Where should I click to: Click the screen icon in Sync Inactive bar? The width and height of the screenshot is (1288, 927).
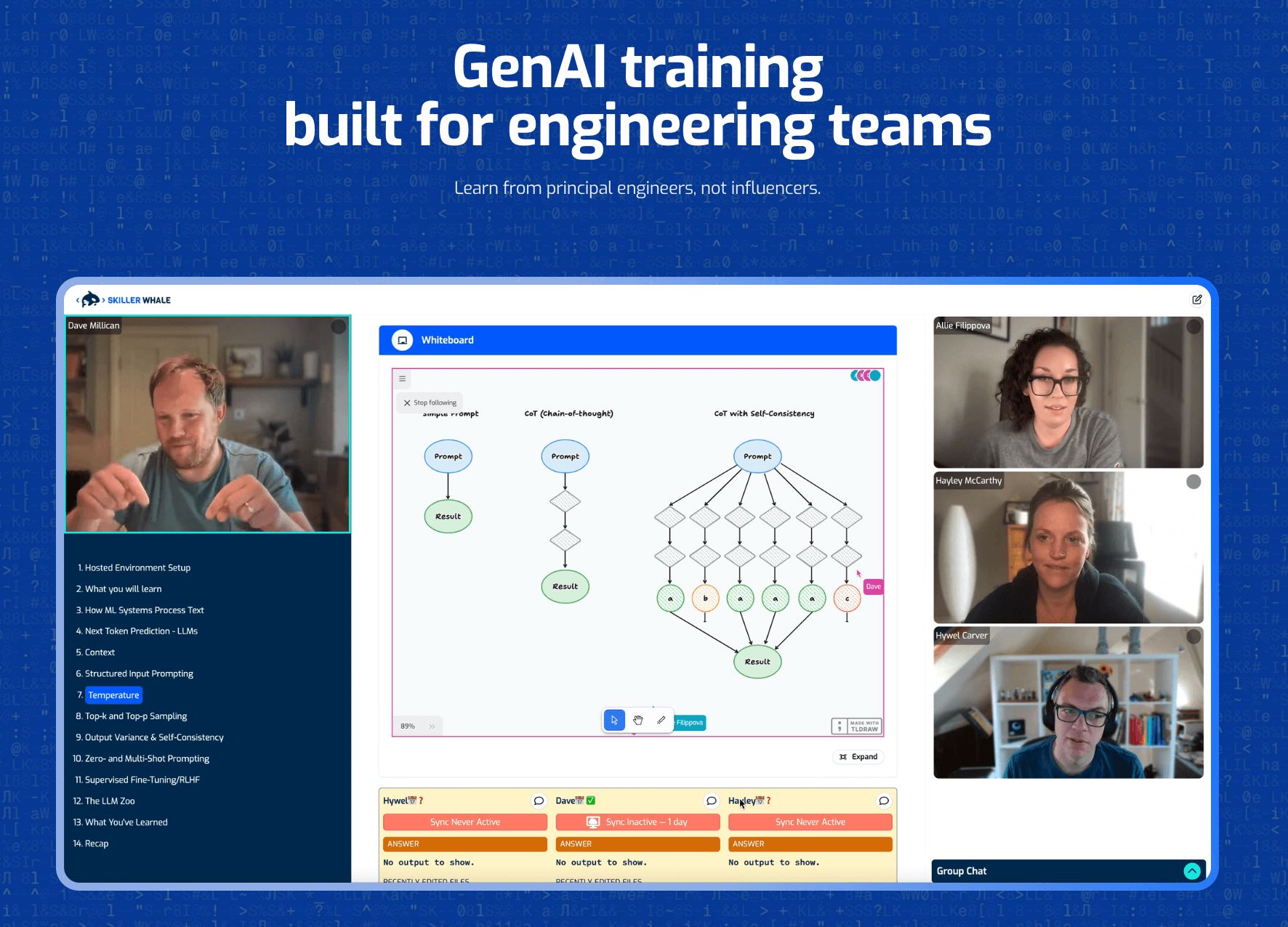pyautogui.click(x=593, y=822)
